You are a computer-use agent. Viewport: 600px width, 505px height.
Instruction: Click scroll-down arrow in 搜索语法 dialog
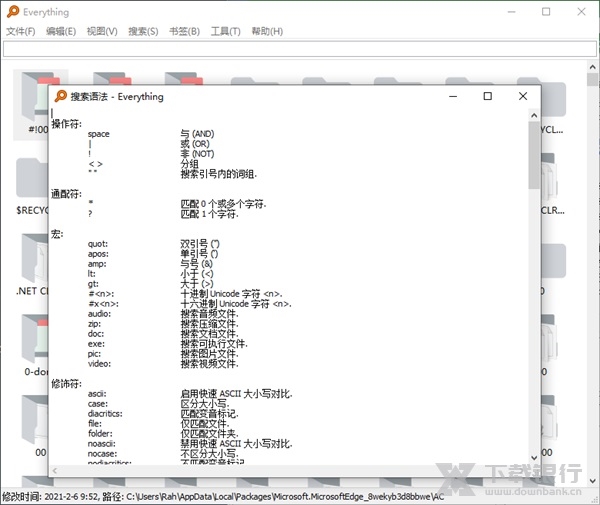(x=534, y=458)
